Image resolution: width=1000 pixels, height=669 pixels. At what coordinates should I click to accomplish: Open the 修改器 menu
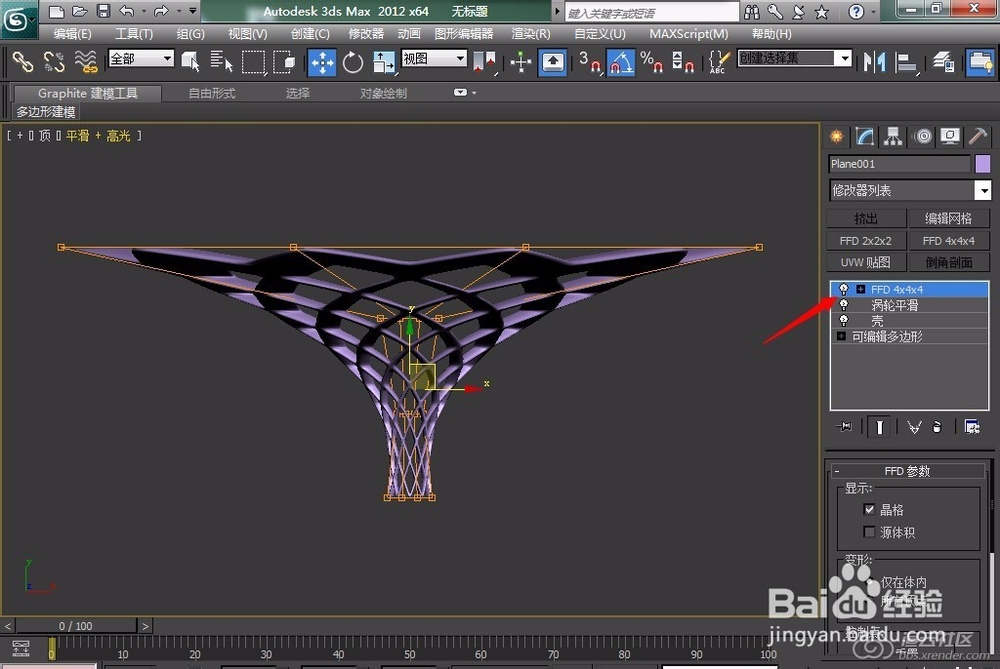pos(366,34)
